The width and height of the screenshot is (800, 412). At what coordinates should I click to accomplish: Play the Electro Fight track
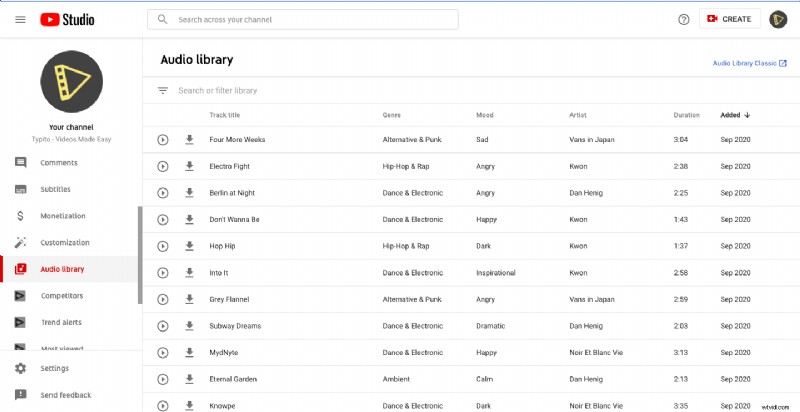163,166
